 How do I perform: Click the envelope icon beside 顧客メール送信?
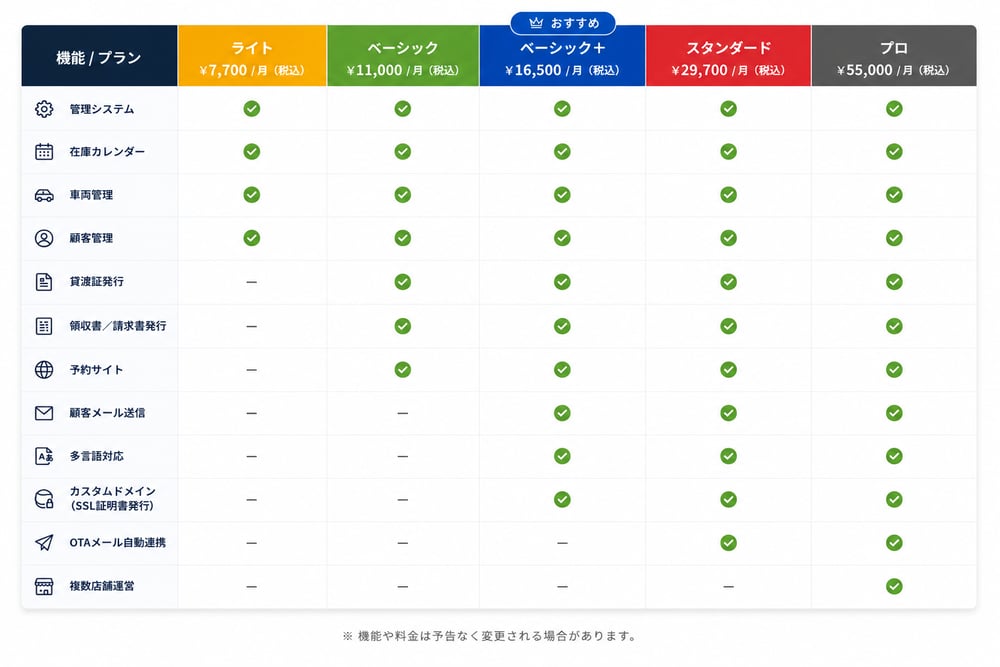point(44,413)
